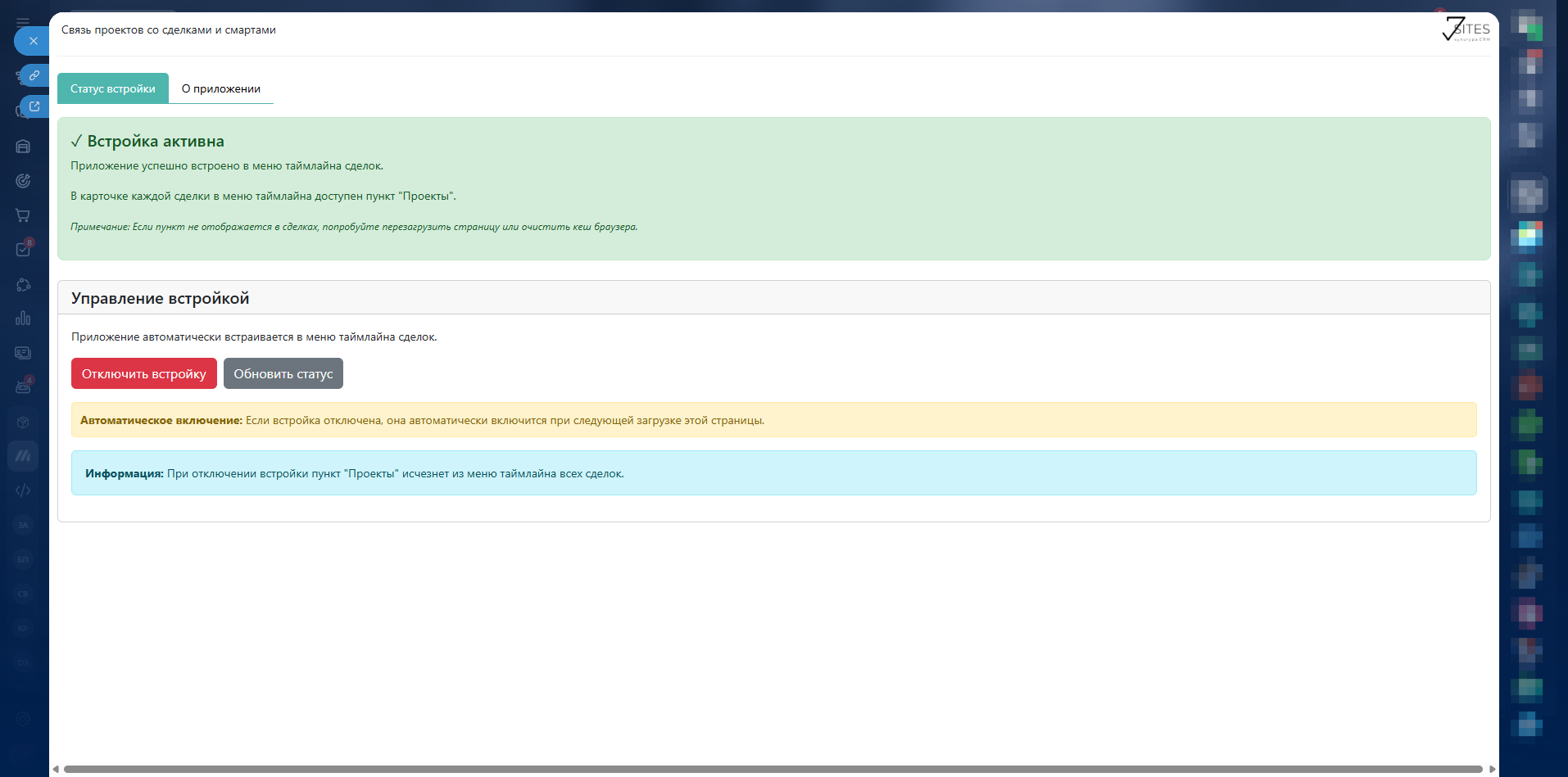The width and height of the screenshot is (1568, 777).
Task: Close the slider panel with the X button
Action: coord(33,41)
